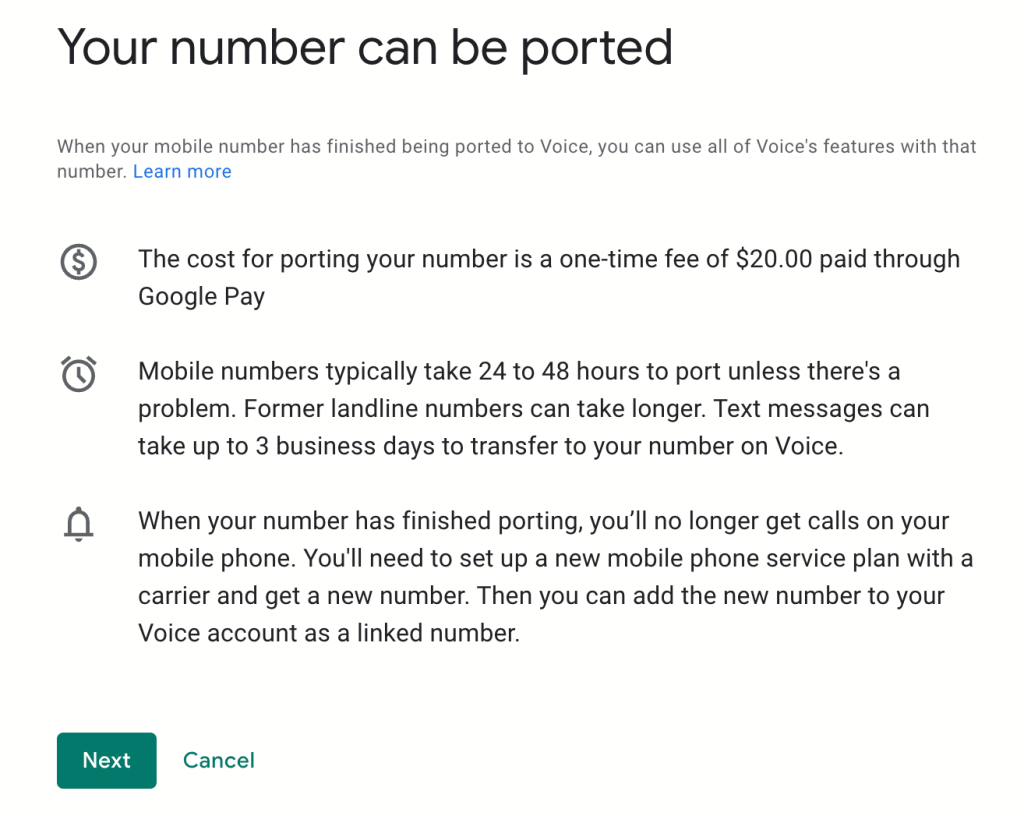Open the Learn more link
This screenshot has width=1024, height=823.
coord(182,171)
